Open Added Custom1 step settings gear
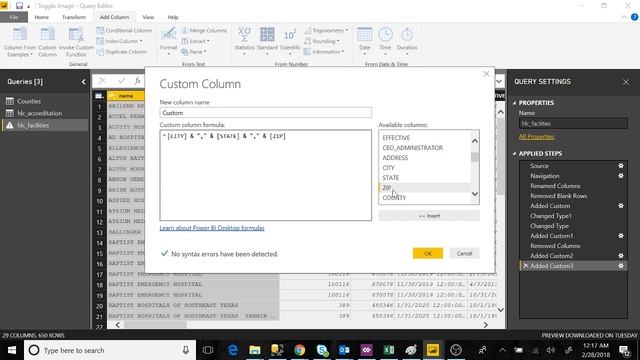Screen dimensions: 640x360 click(x=621, y=236)
